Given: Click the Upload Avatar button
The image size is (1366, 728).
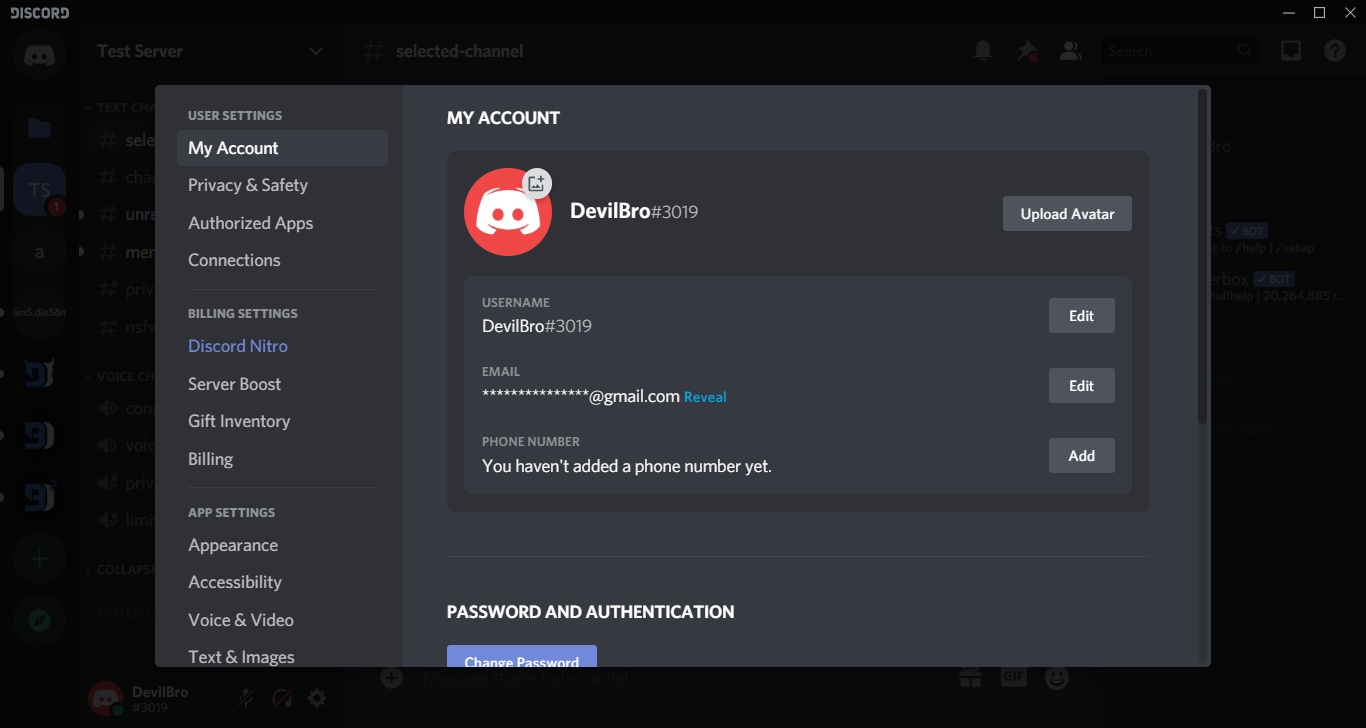Looking at the screenshot, I should 1067,214.
